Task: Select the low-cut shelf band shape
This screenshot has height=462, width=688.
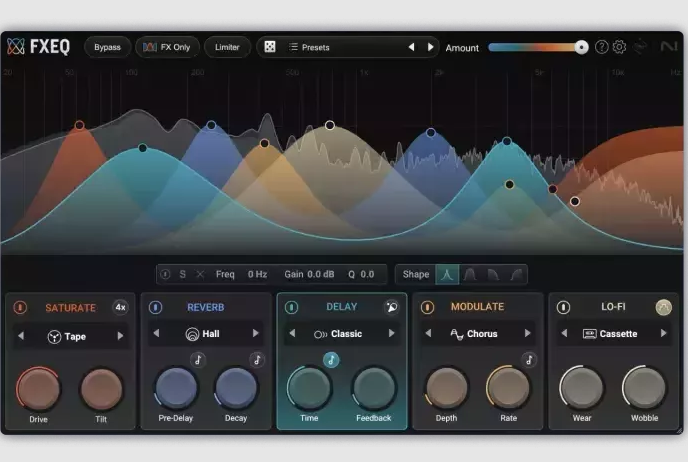Action: [516, 275]
